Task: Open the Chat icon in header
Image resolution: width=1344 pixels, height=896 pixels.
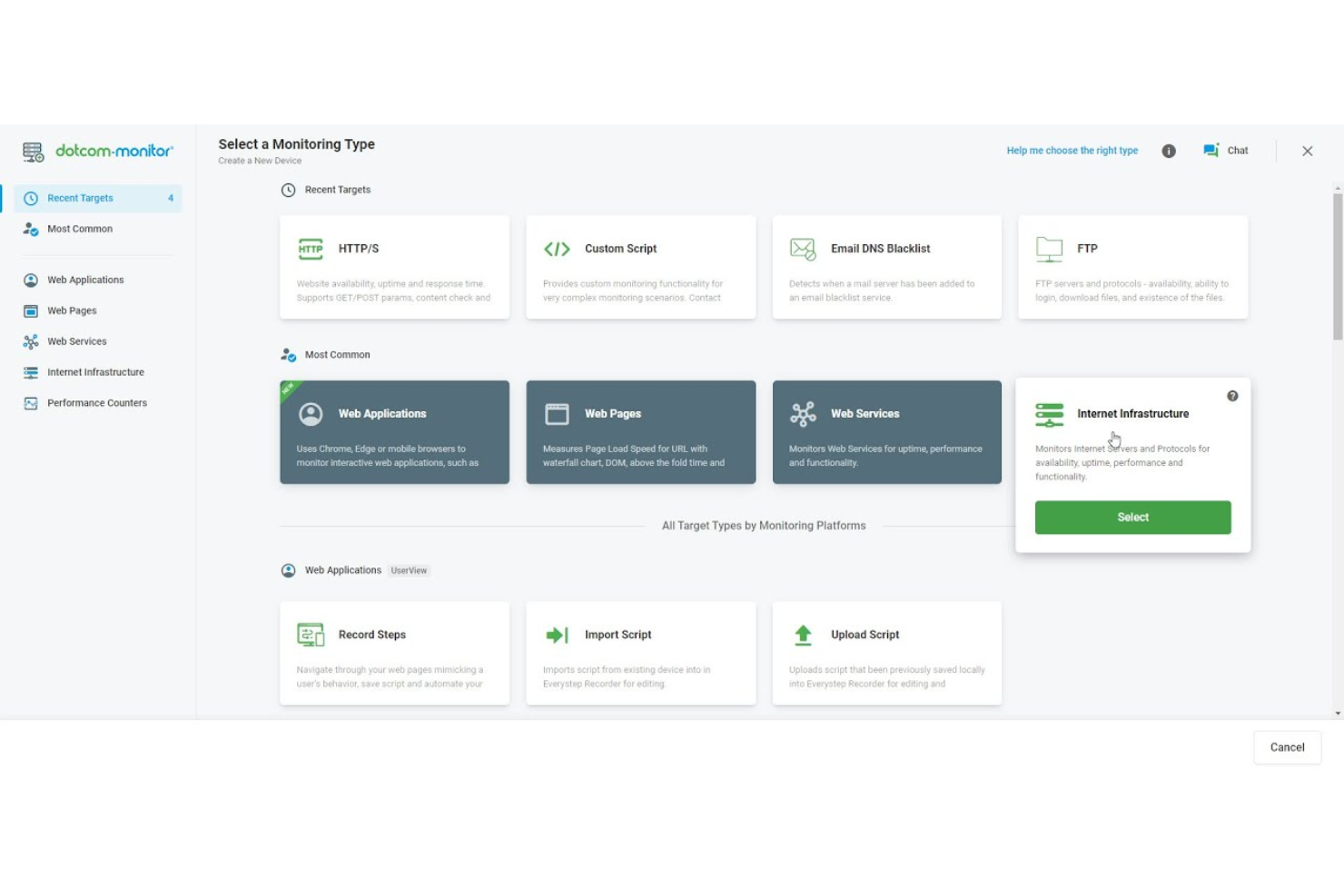Action: (1211, 151)
